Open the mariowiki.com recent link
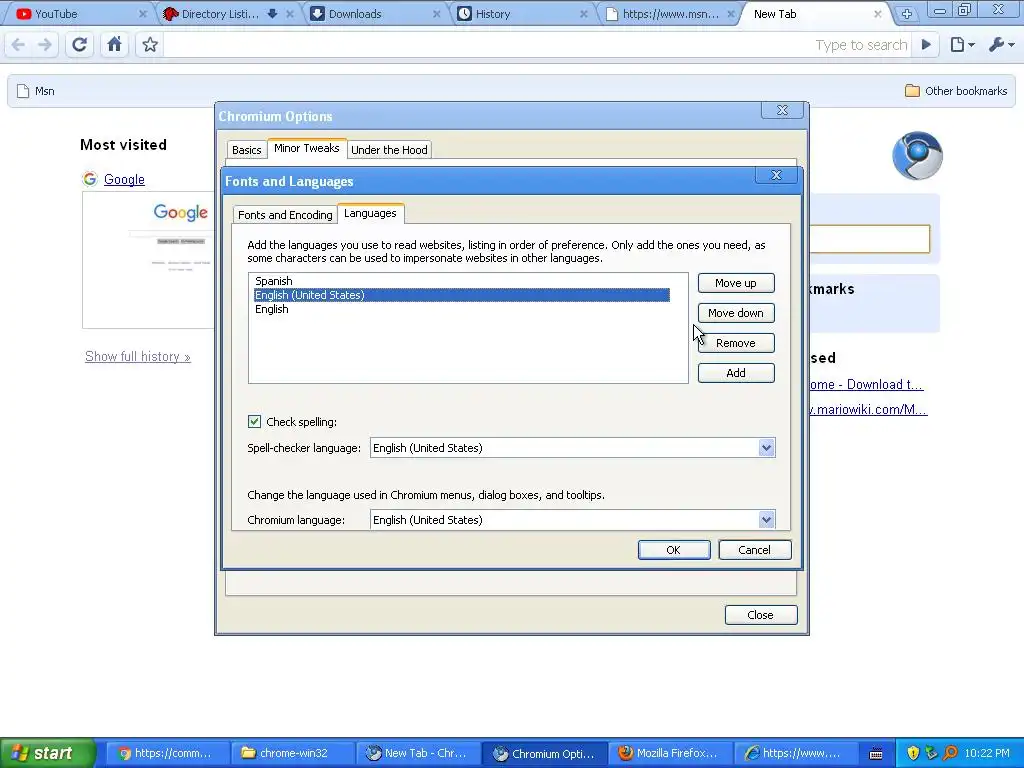This screenshot has height=768, width=1024. [x=868, y=409]
